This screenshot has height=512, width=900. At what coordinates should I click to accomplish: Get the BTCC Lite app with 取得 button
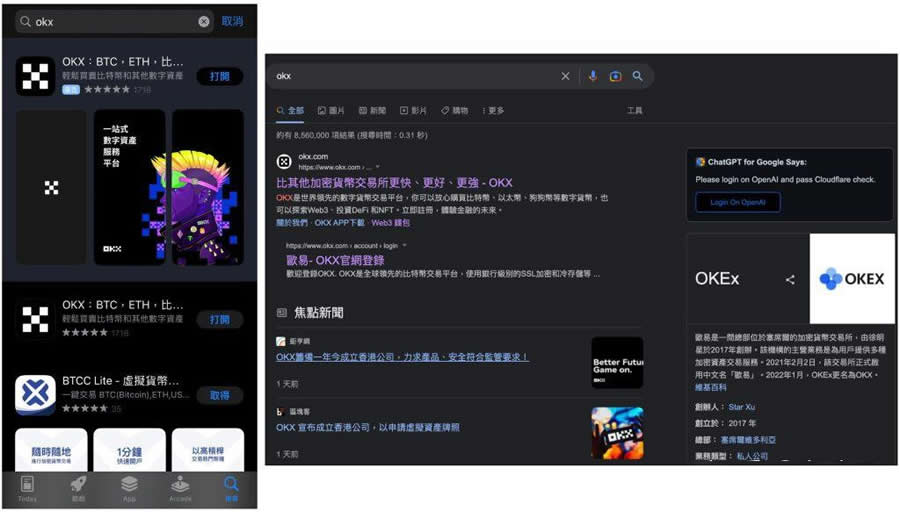coord(219,395)
